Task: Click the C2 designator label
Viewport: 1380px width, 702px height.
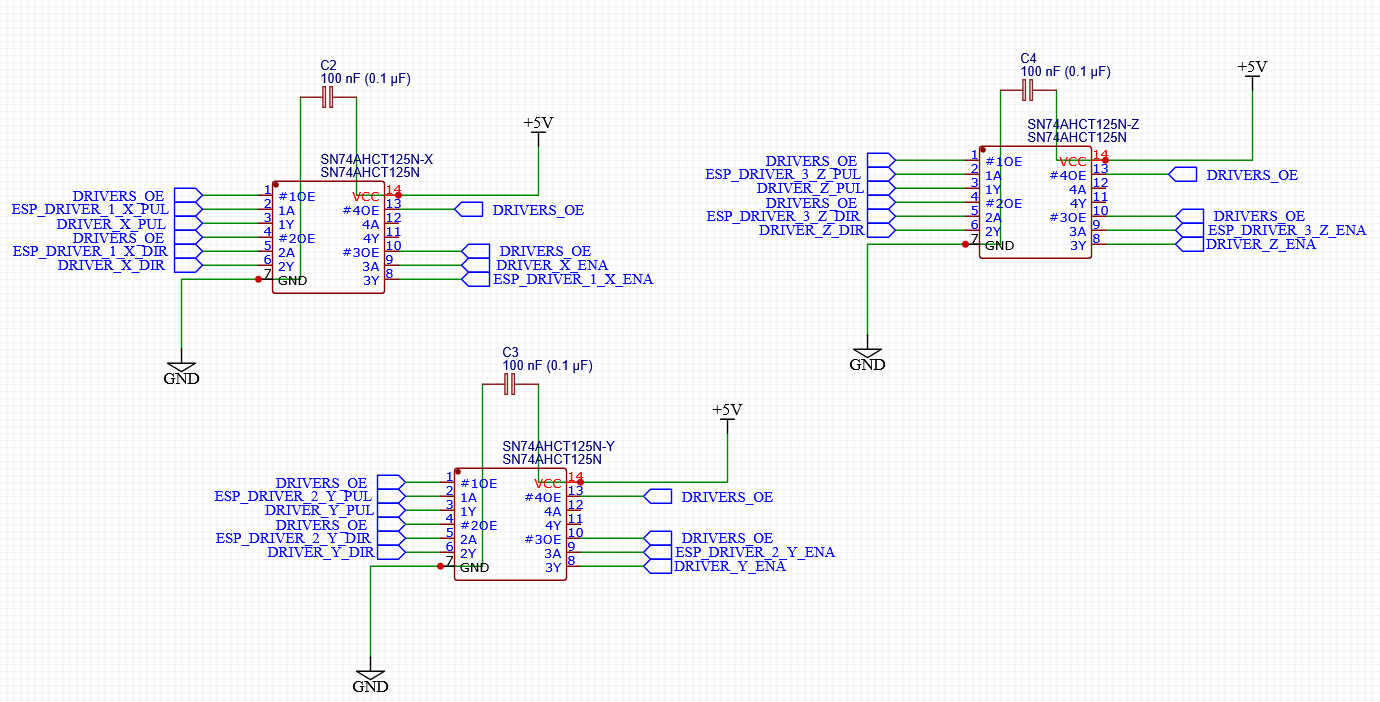Action: [328, 64]
